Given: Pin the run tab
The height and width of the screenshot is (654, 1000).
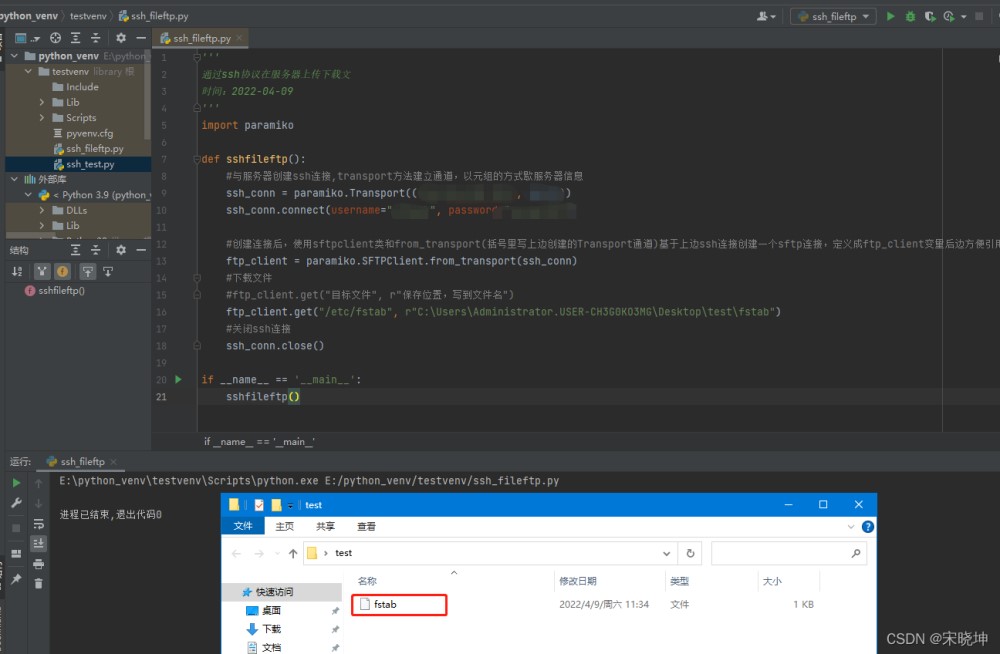Looking at the screenshot, I should (x=17, y=579).
